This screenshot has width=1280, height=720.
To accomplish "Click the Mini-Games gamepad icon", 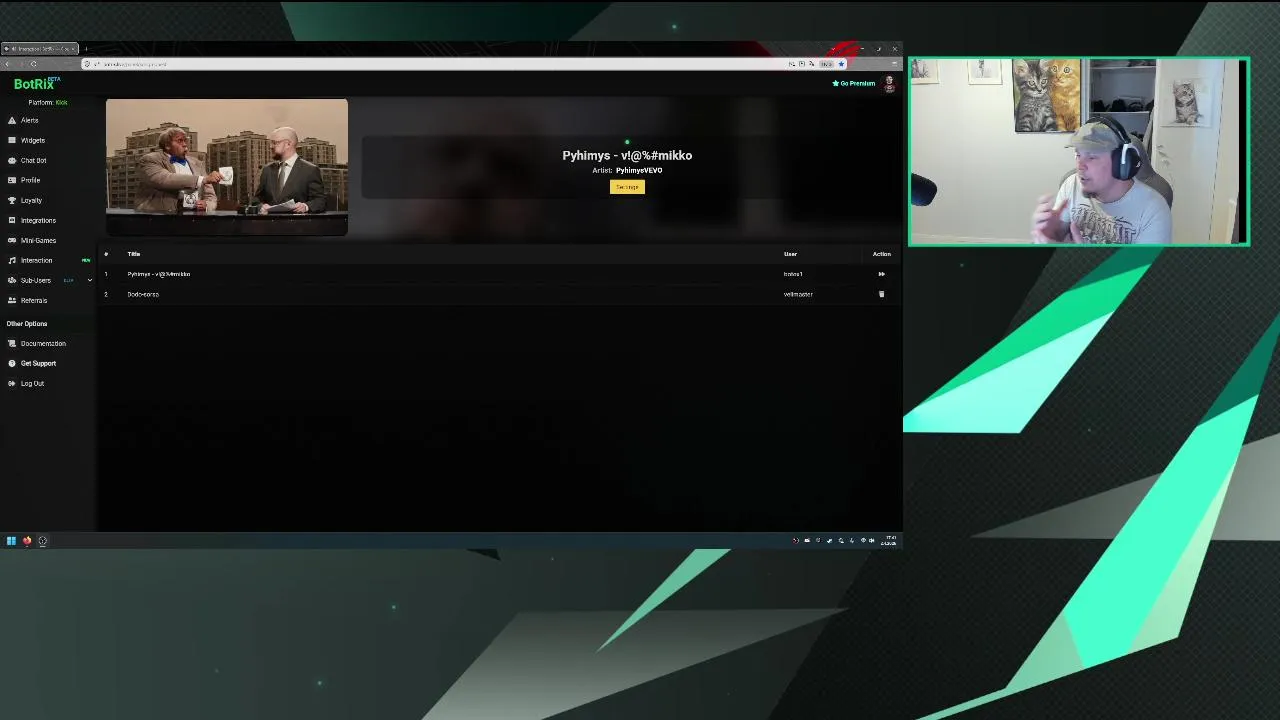I will point(12,240).
